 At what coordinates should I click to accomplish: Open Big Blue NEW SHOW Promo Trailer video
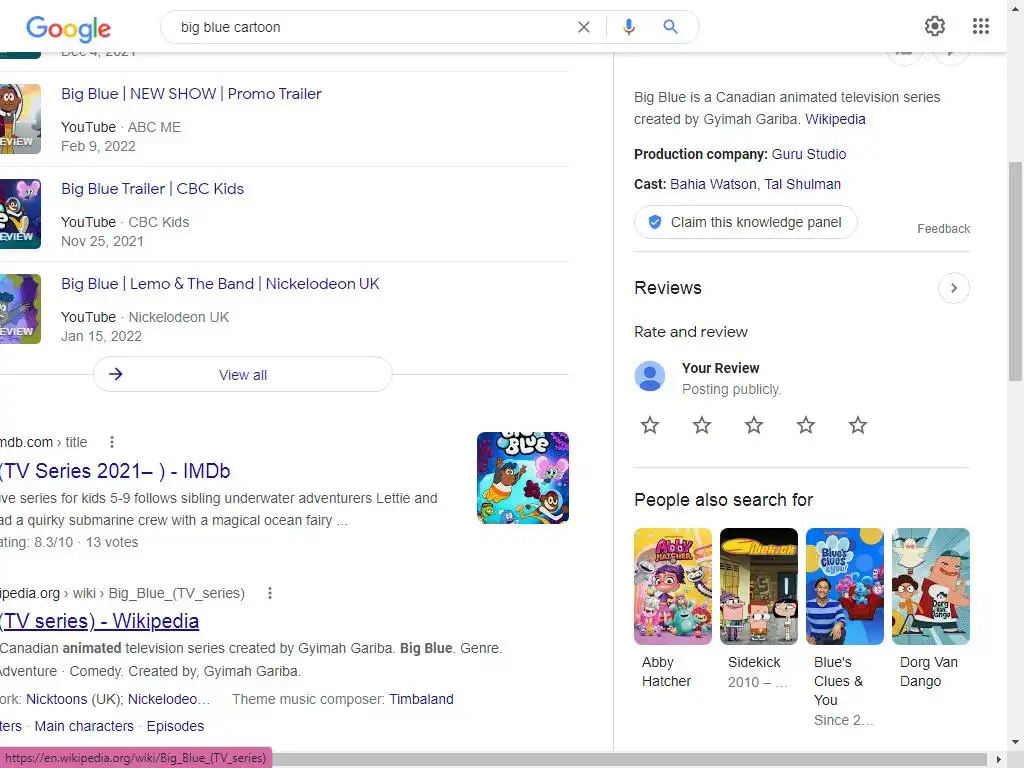(x=191, y=94)
